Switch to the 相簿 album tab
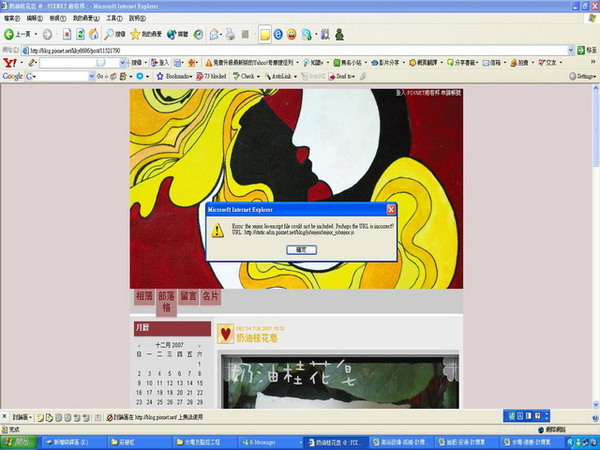Screen dimensions: 600x450 [144, 297]
